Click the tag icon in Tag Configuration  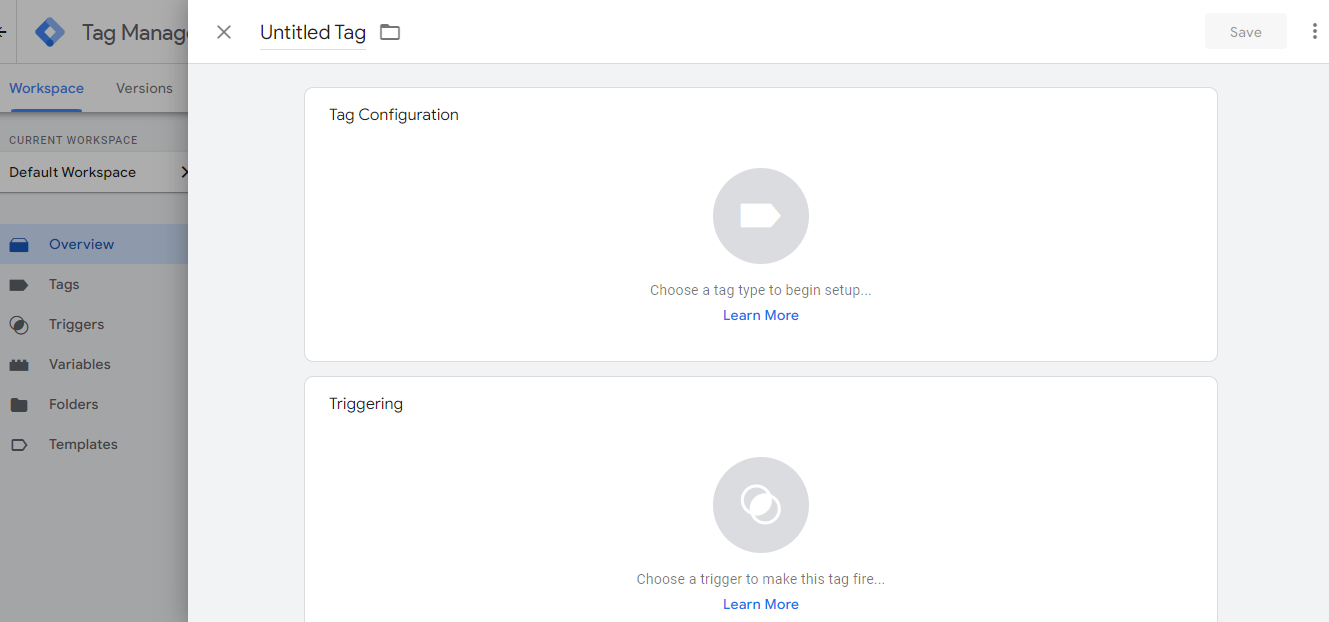point(760,216)
